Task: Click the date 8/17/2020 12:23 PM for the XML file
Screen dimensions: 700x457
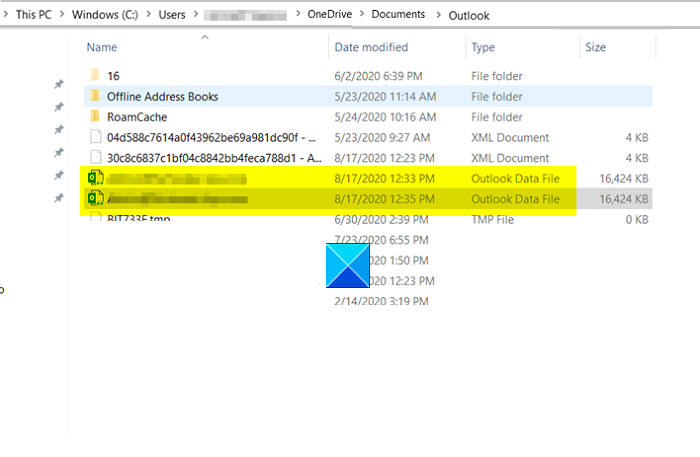Action: pyautogui.click(x=384, y=158)
